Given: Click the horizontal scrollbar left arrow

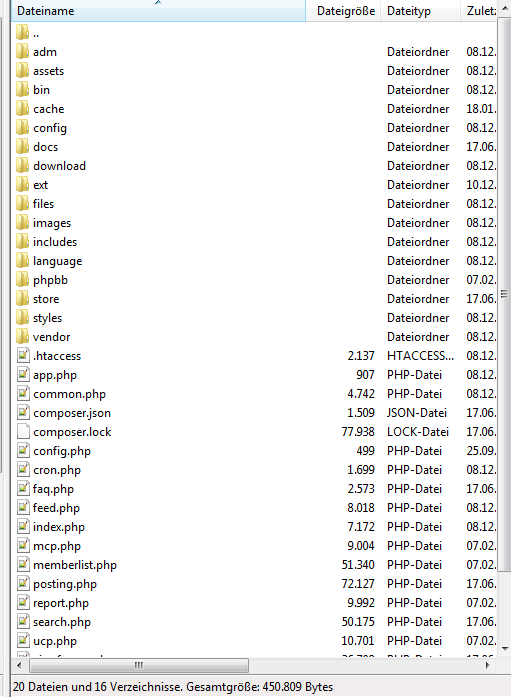Looking at the screenshot, I should click(19, 665).
